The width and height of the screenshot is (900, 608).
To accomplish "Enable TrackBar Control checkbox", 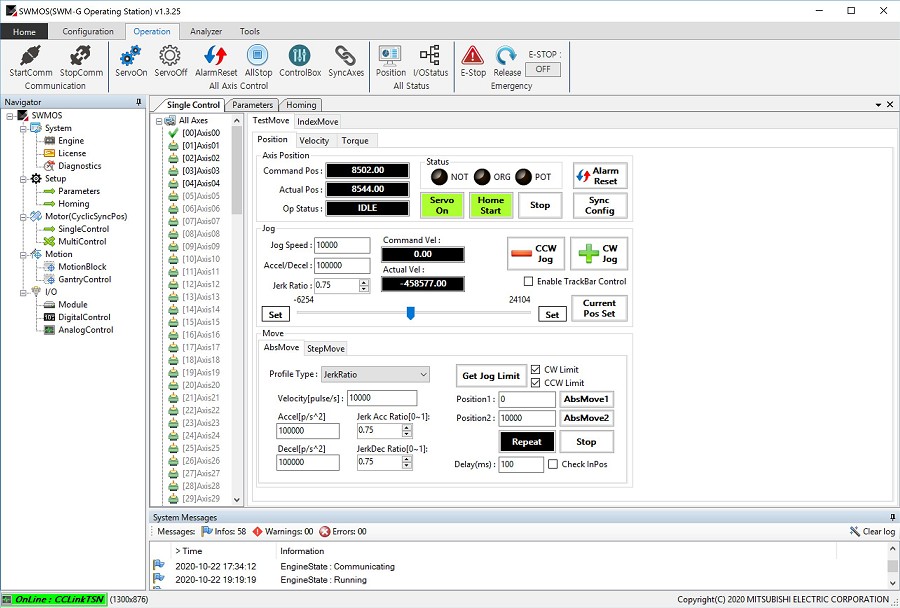I will (529, 282).
